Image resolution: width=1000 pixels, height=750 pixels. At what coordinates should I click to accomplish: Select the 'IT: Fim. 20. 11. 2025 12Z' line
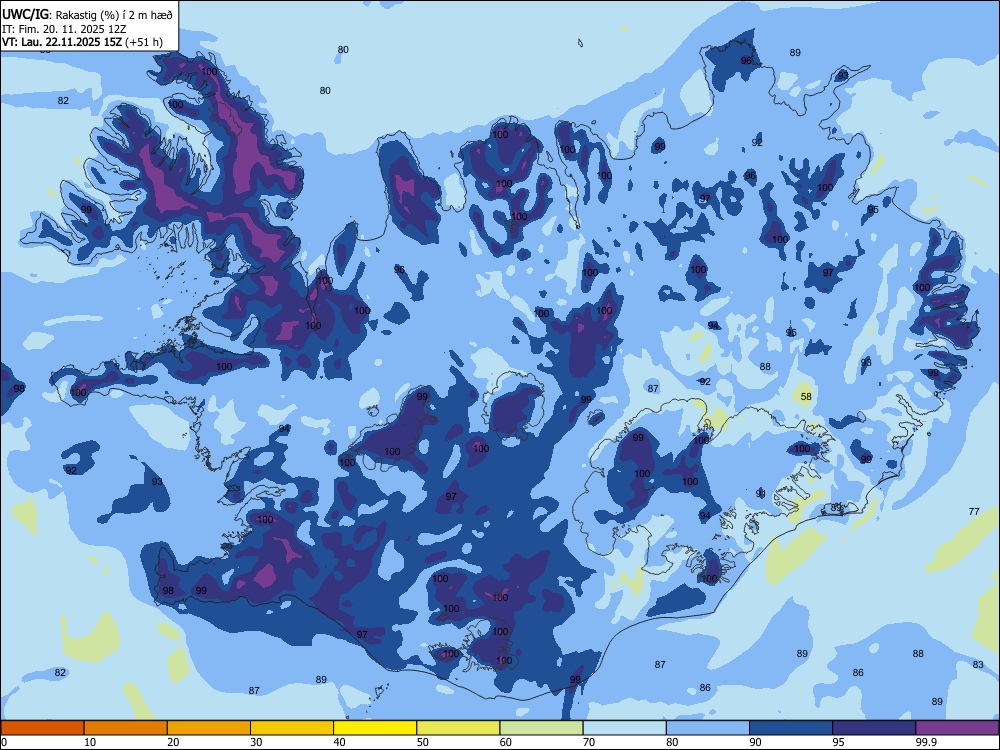[64, 29]
